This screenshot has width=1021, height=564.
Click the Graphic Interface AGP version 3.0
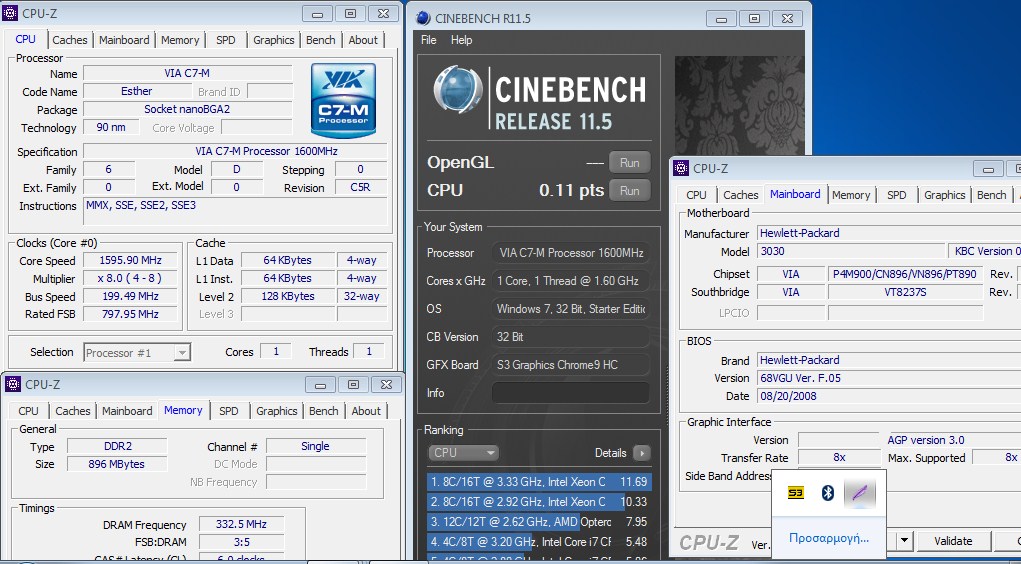[926, 440]
